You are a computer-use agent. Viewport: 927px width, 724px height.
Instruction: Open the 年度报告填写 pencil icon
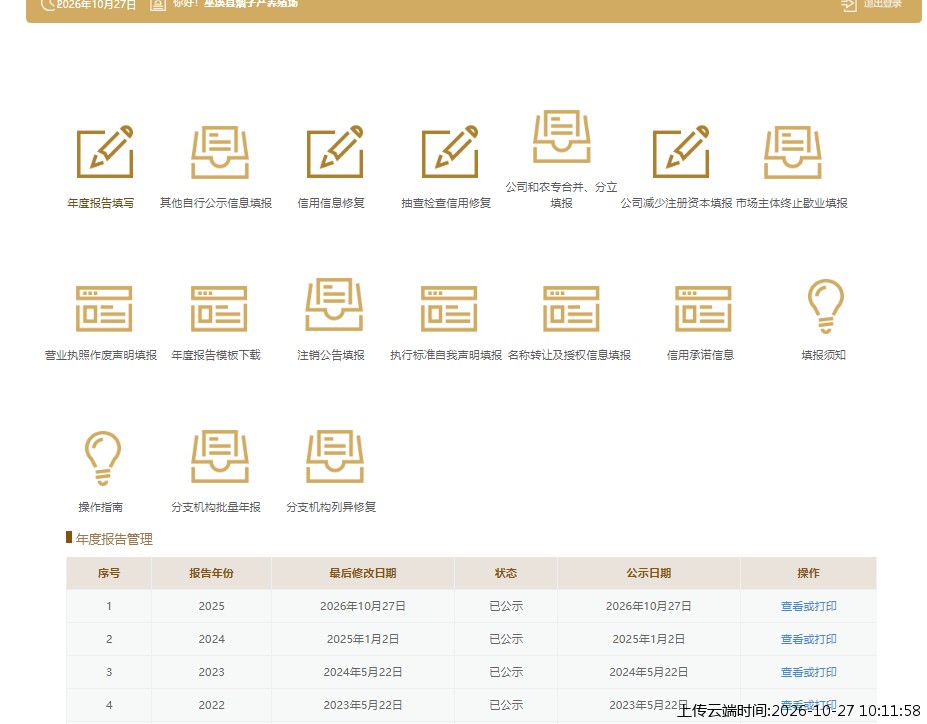105,151
